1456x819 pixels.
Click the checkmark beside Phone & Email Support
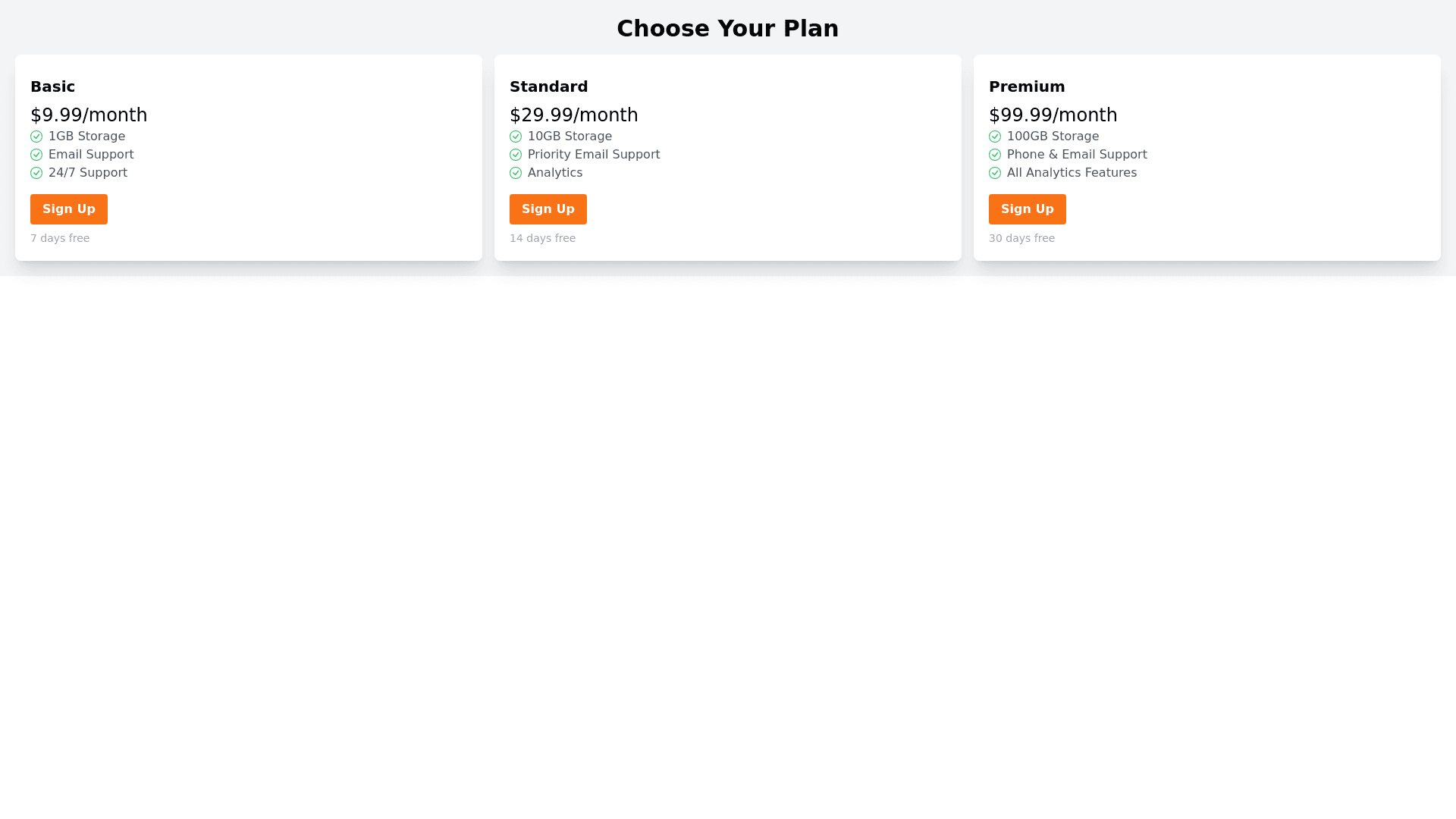995,155
